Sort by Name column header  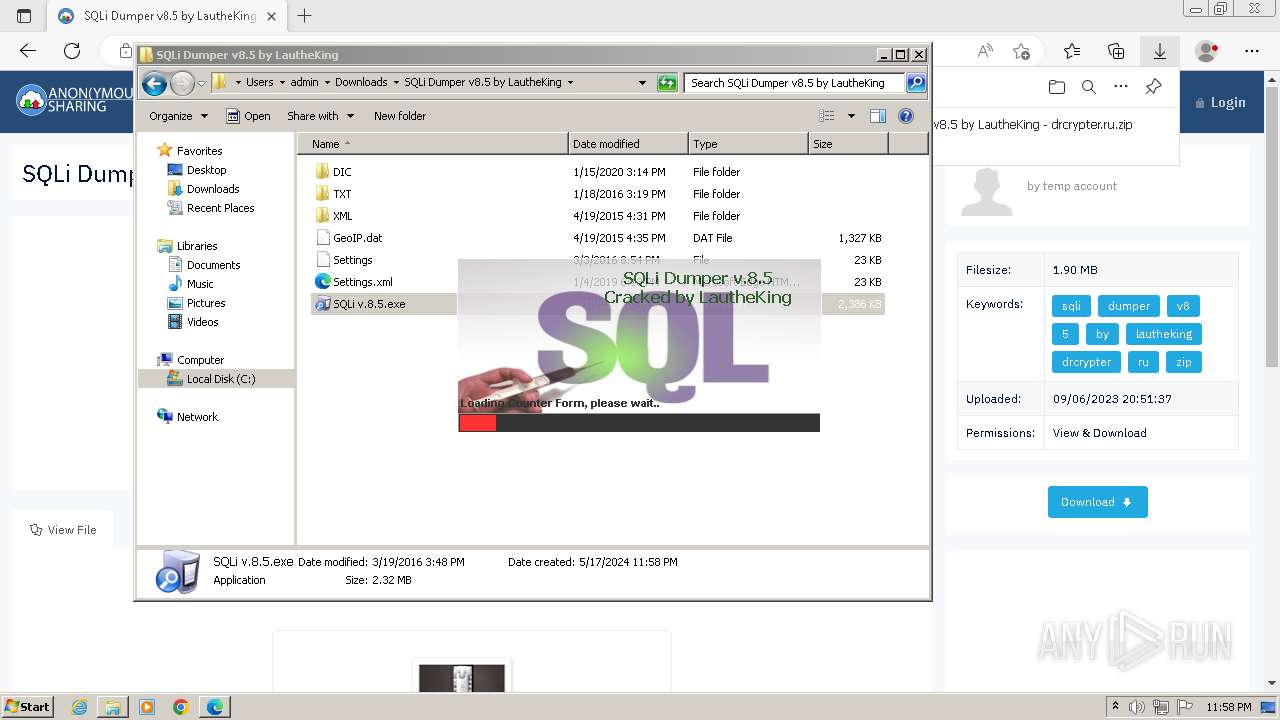coord(432,144)
